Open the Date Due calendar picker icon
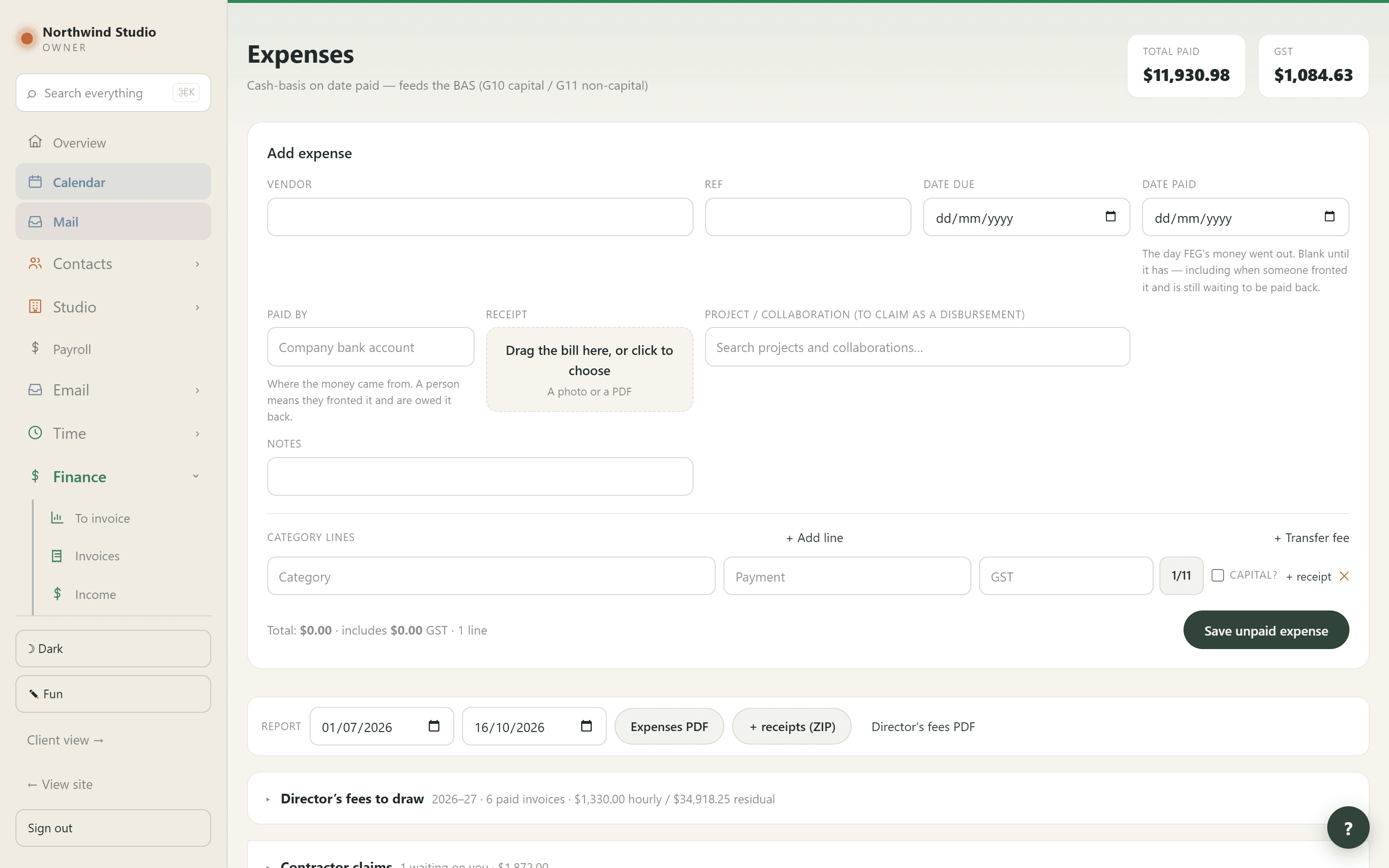 pos(1111,217)
